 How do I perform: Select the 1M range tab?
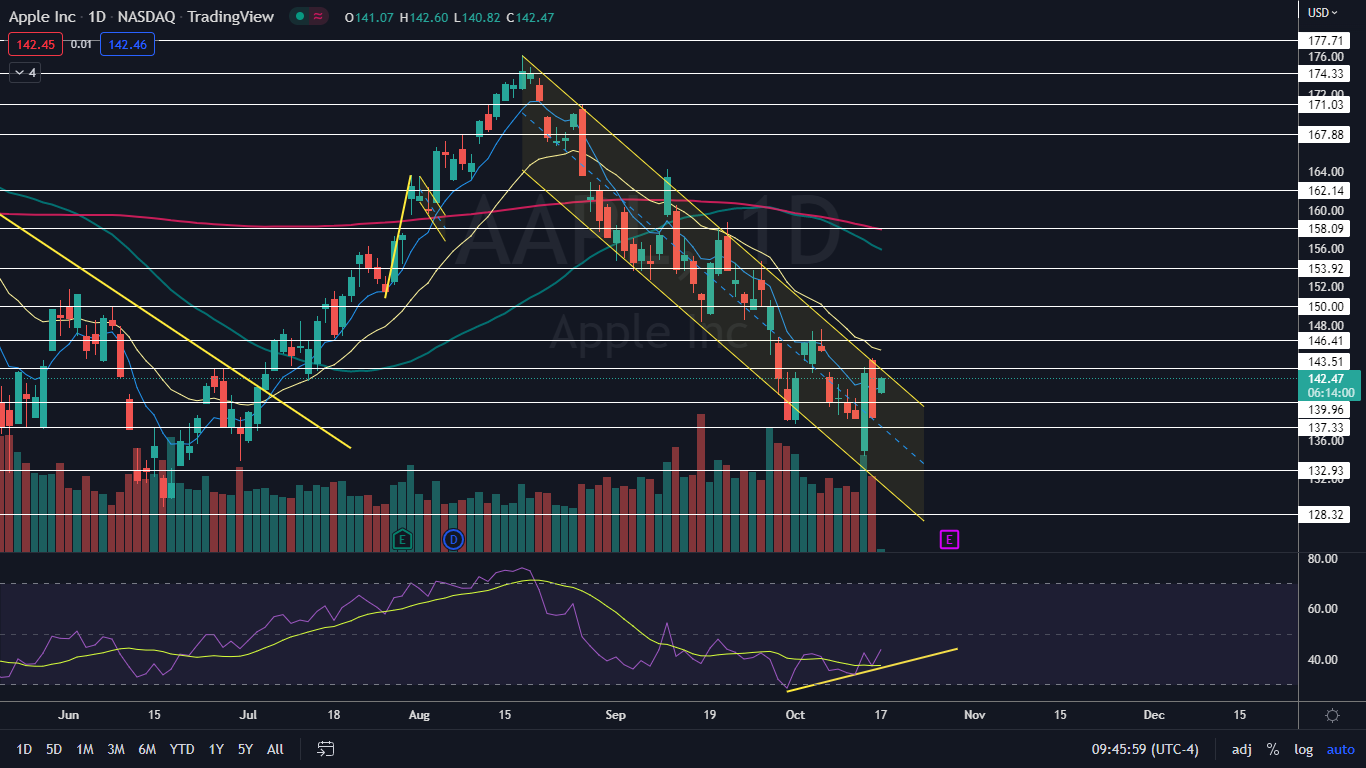[x=85, y=749]
